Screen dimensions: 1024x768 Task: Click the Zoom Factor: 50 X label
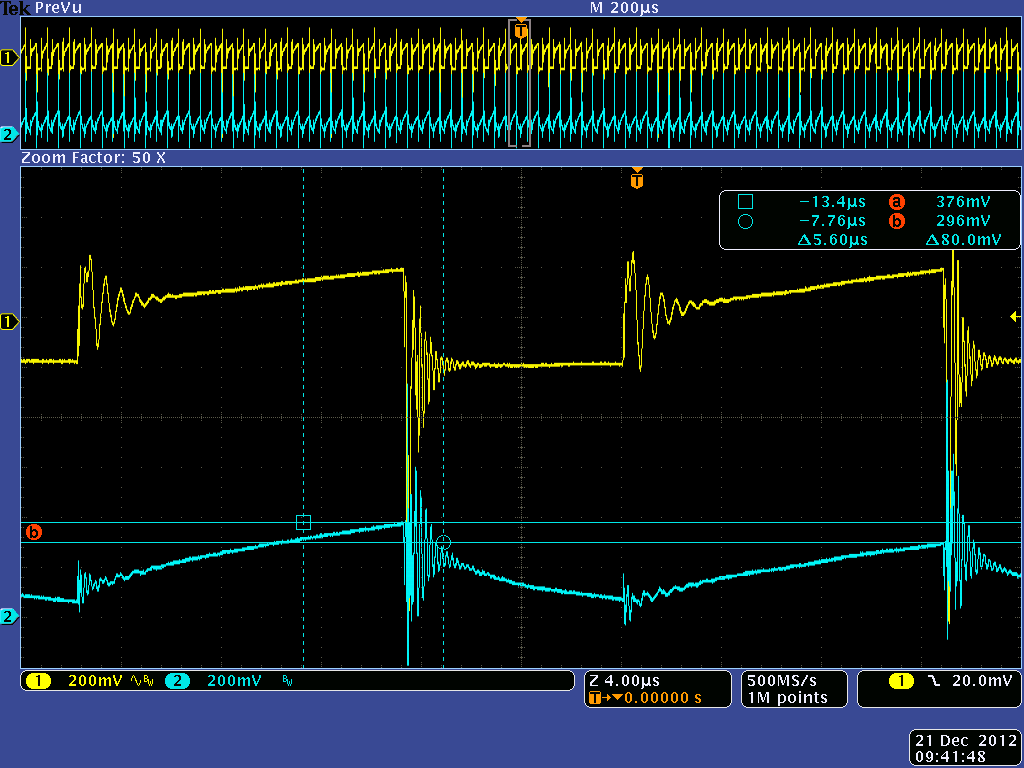click(x=93, y=157)
